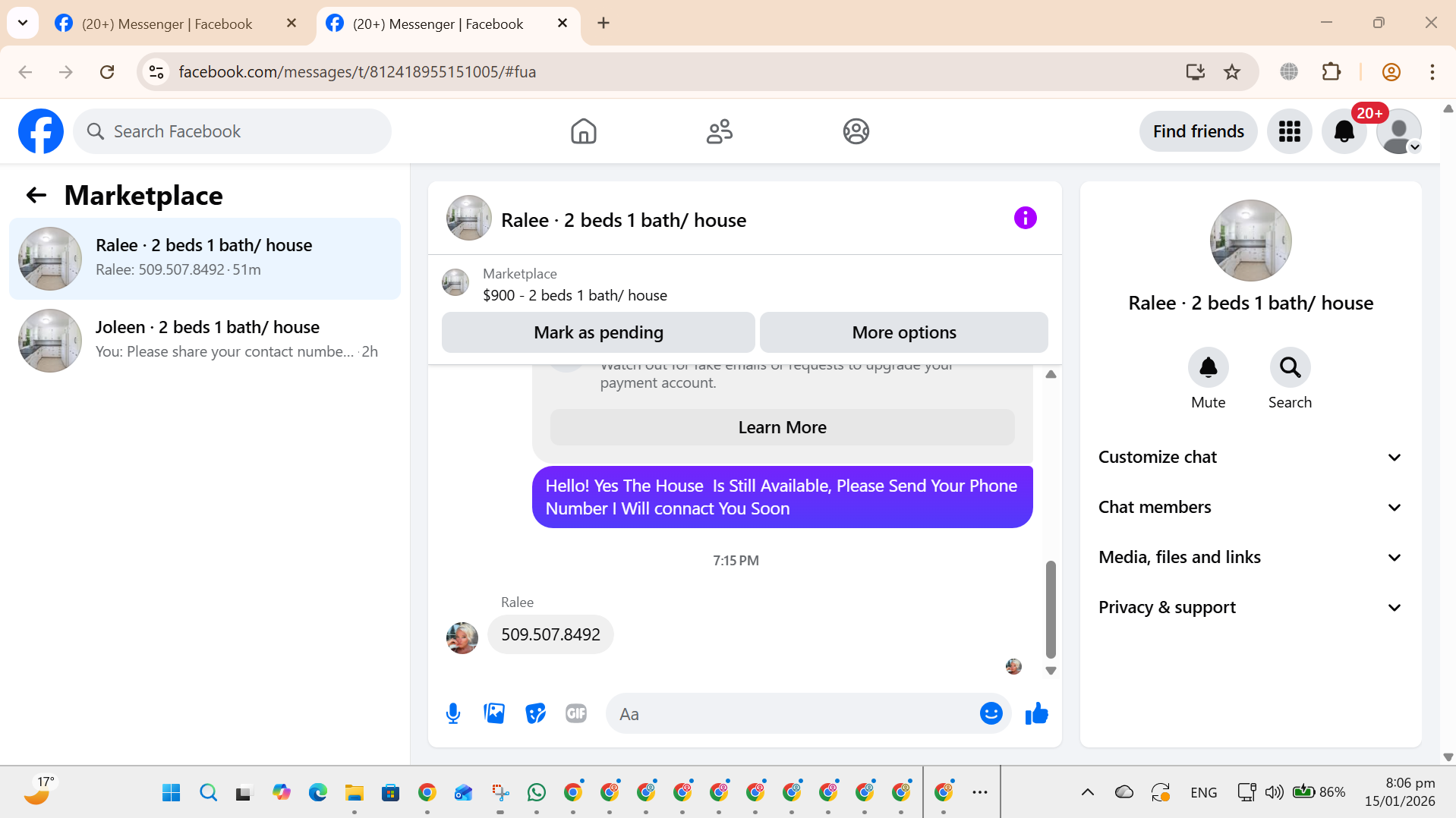1456x818 pixels.
Task: Expand Media, files and links section
Action: point(1250,557)
